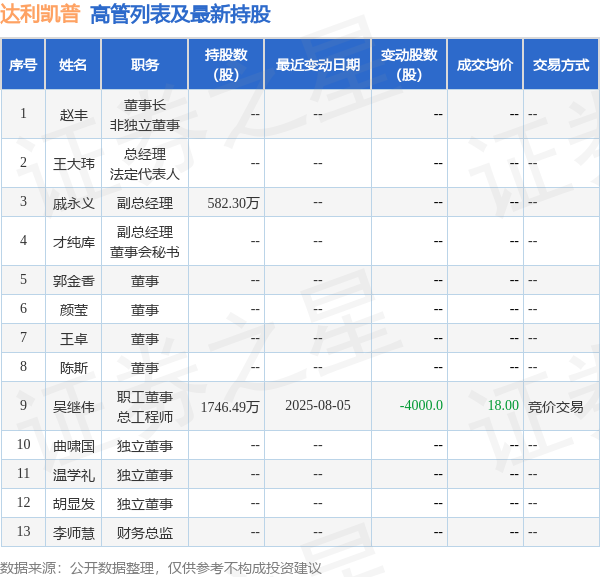Click the shareholding value 1746.49万
This screenshot has width=600, height=577.
230,407
